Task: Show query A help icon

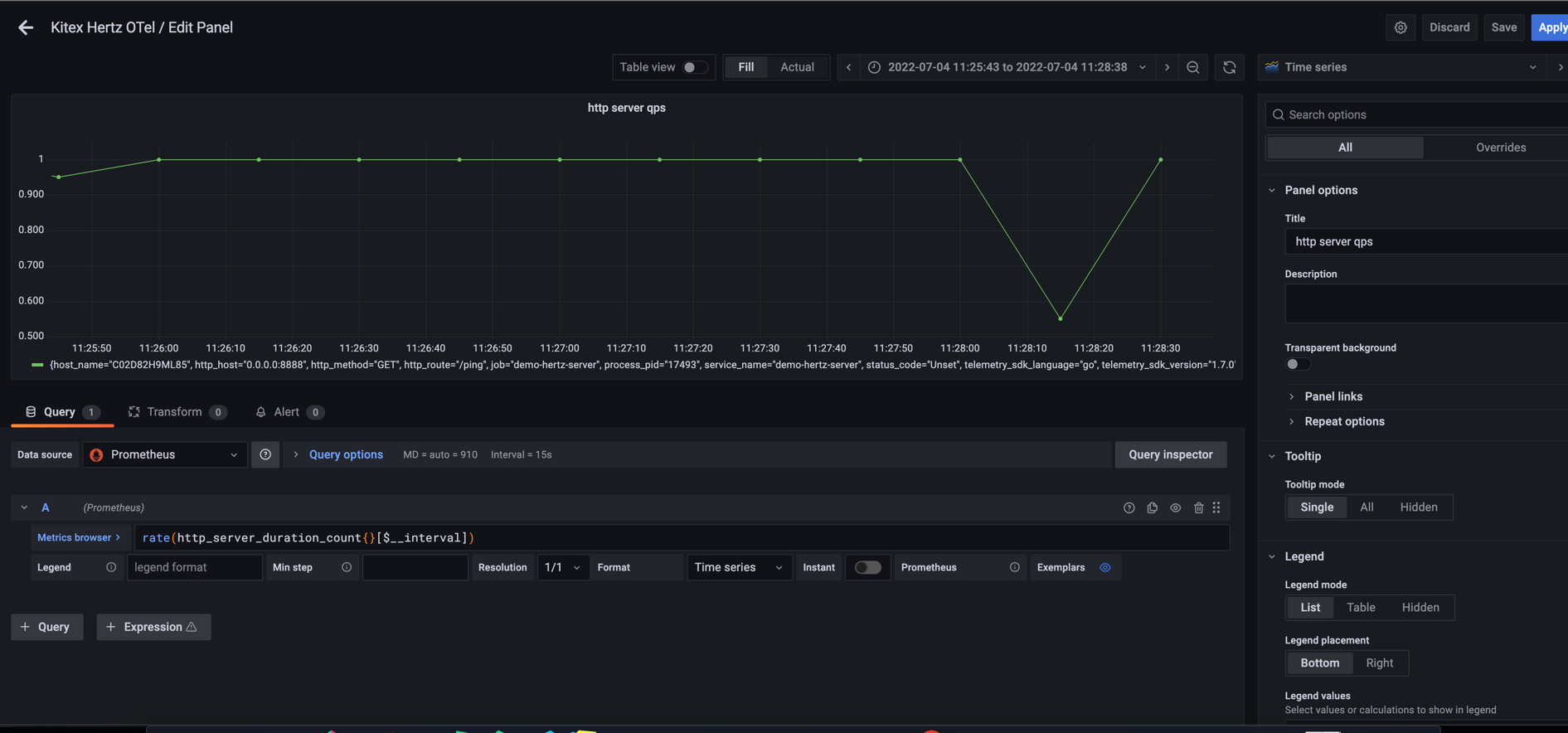Action: click(1129, 507)
